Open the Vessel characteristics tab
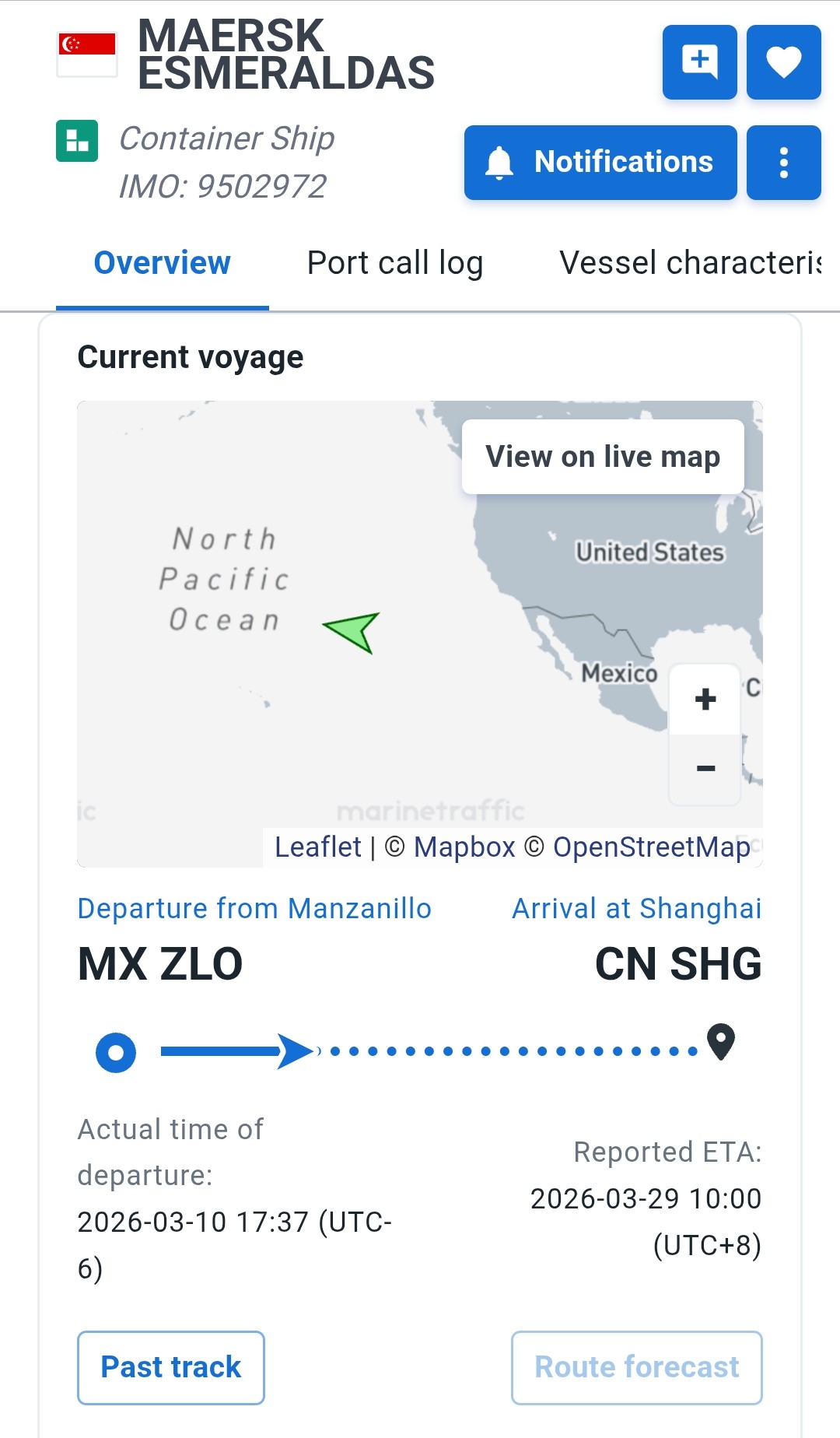The width and height of the screenshot is (840, 1438). coord(690,263)
